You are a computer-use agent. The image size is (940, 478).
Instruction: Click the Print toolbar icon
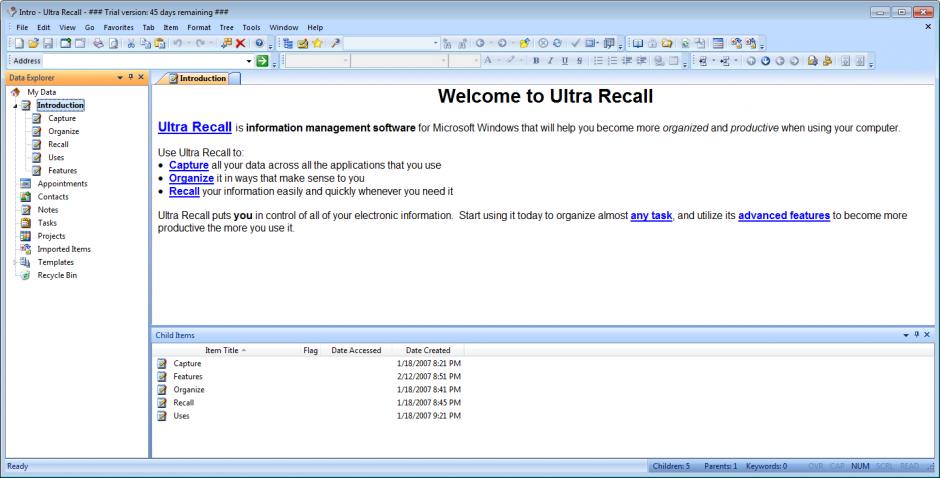[98, 43]
